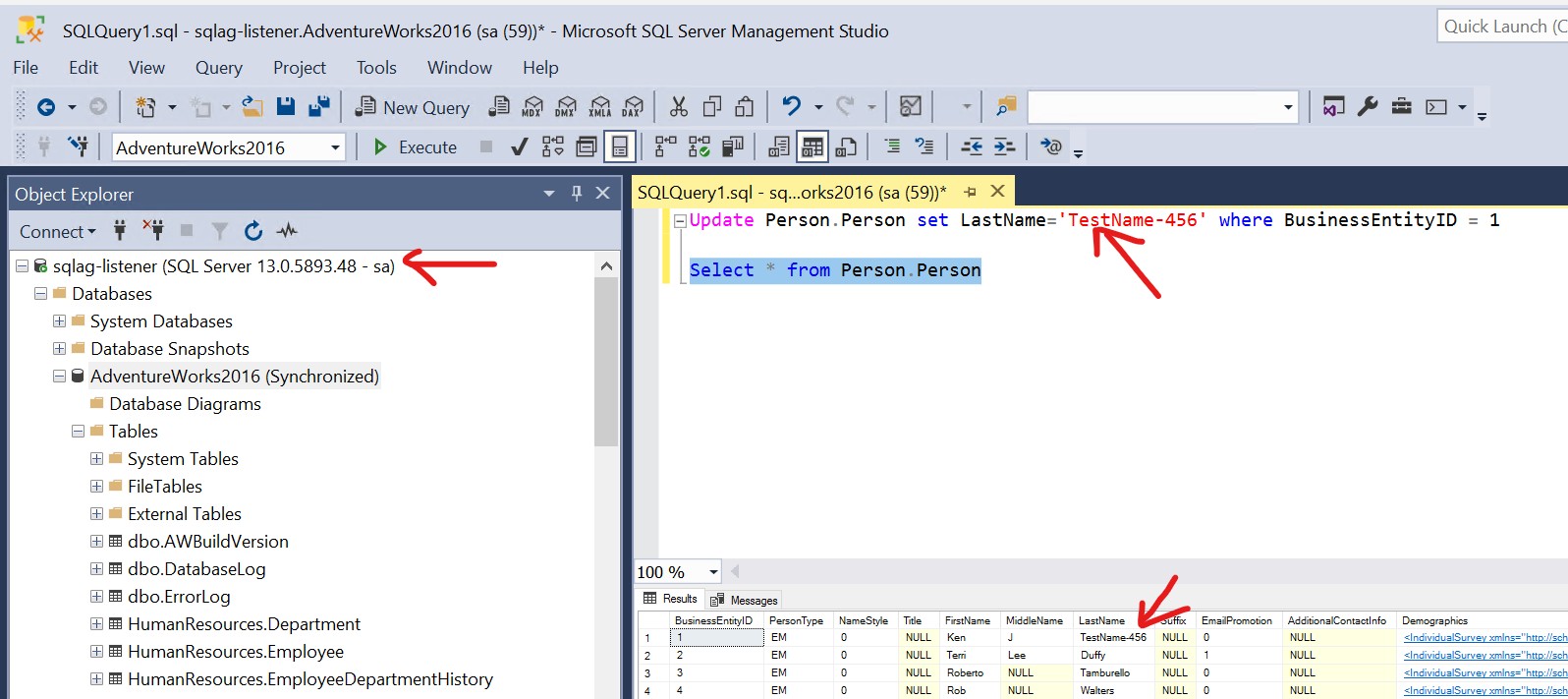This screenshot has width=1568, height=699.
Task: Toggle Include Live Query Statistics
Action: pos(700,147)
